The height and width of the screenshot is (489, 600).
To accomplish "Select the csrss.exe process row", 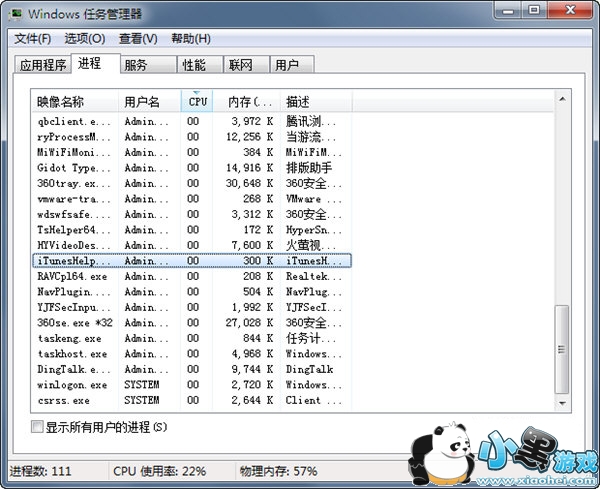I will click(x=191, y=400).
